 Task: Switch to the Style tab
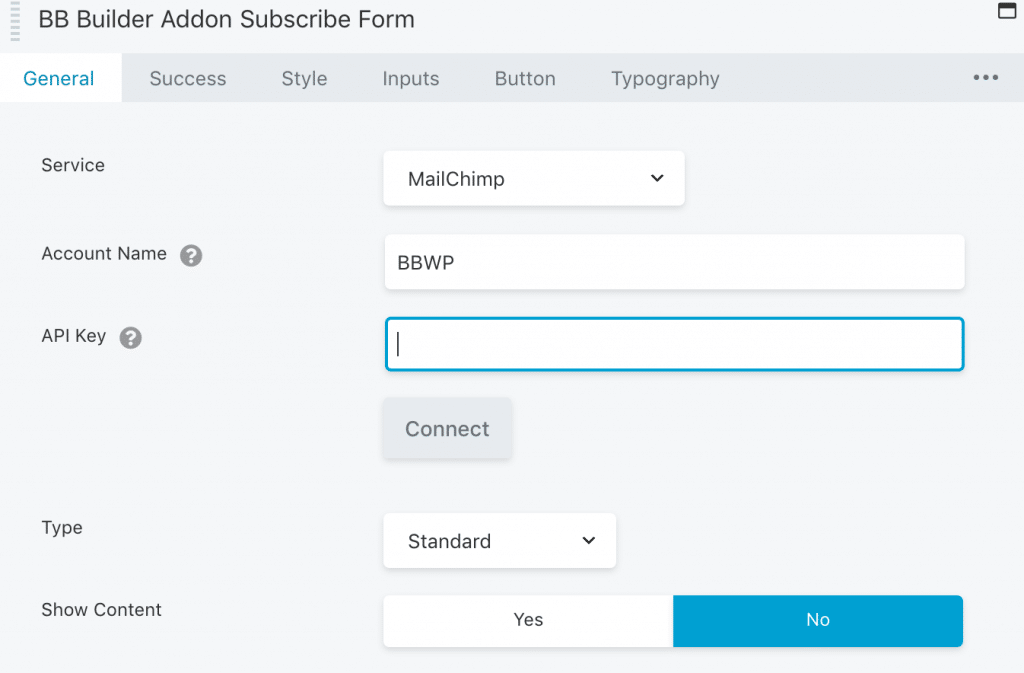(304, 78)
